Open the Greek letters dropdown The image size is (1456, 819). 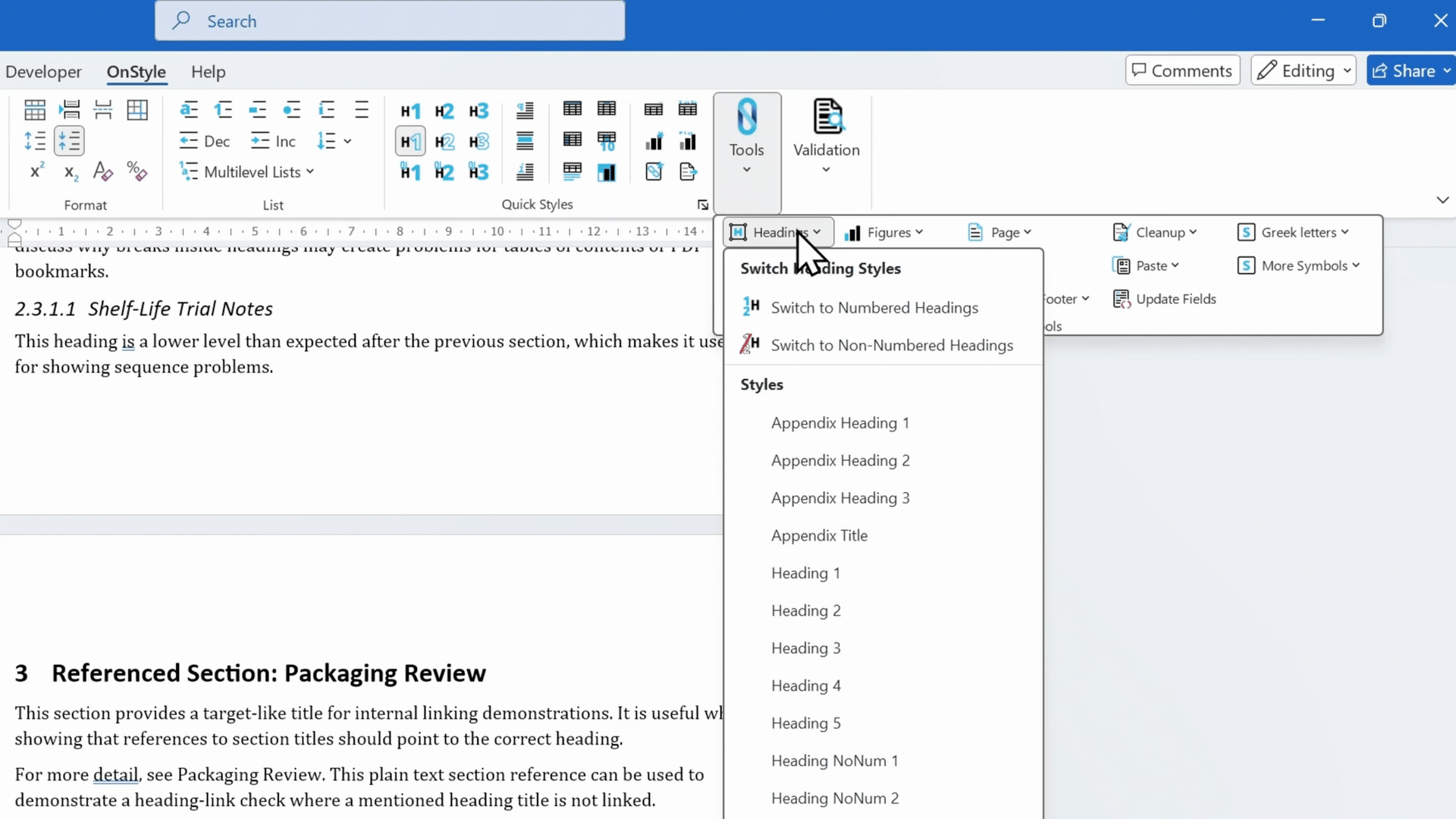point(1293,232)
